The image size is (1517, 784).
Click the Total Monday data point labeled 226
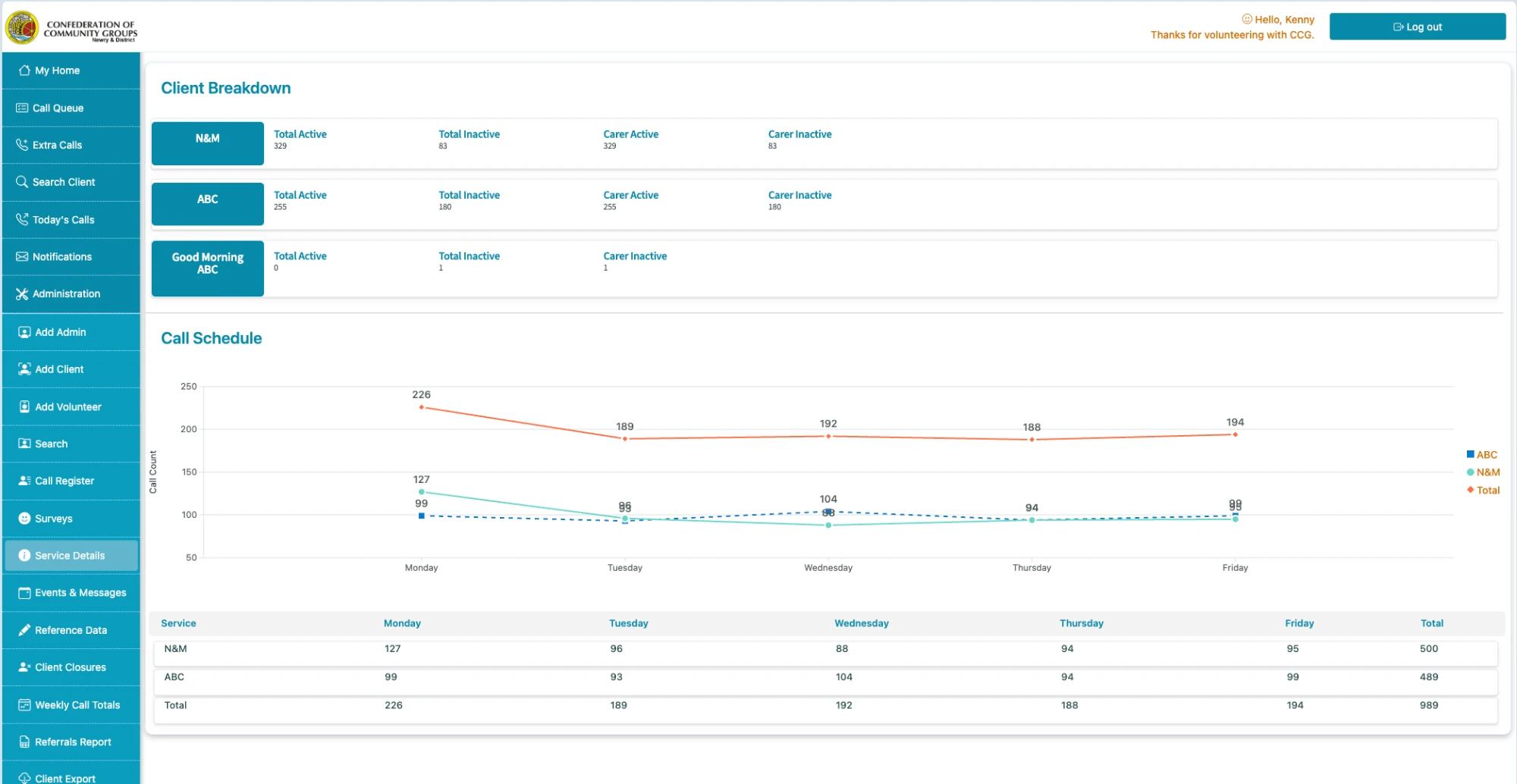(x=422, y=408)
